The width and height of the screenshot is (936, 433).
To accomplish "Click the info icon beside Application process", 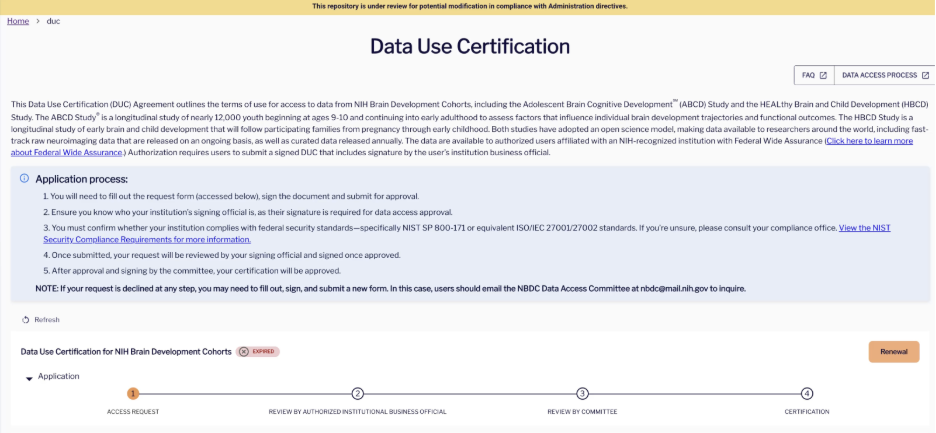I will tap(24, 179).
